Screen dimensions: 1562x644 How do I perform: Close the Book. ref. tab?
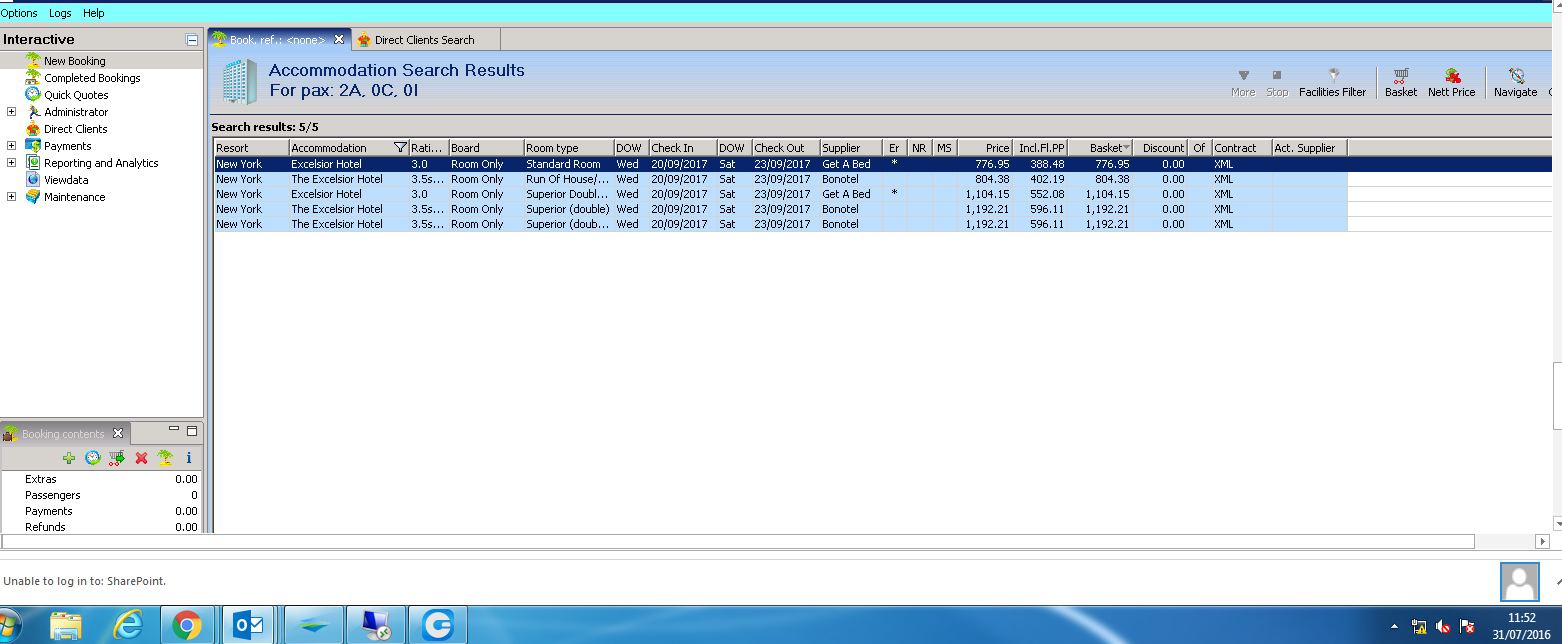339,40
